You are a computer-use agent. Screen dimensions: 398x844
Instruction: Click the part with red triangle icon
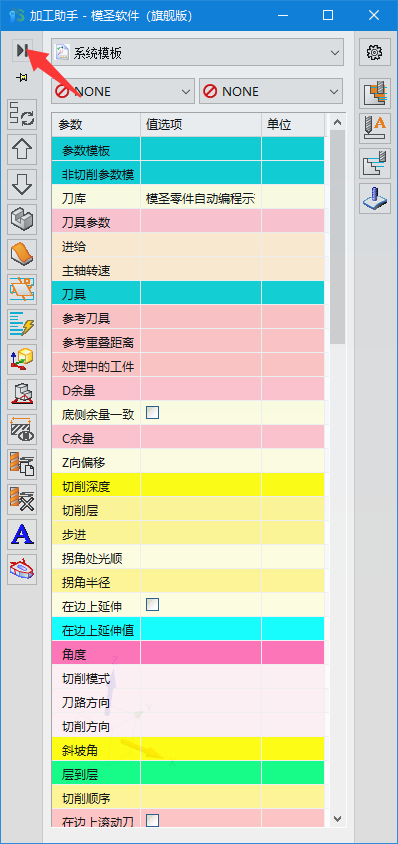tap(22, 394)
